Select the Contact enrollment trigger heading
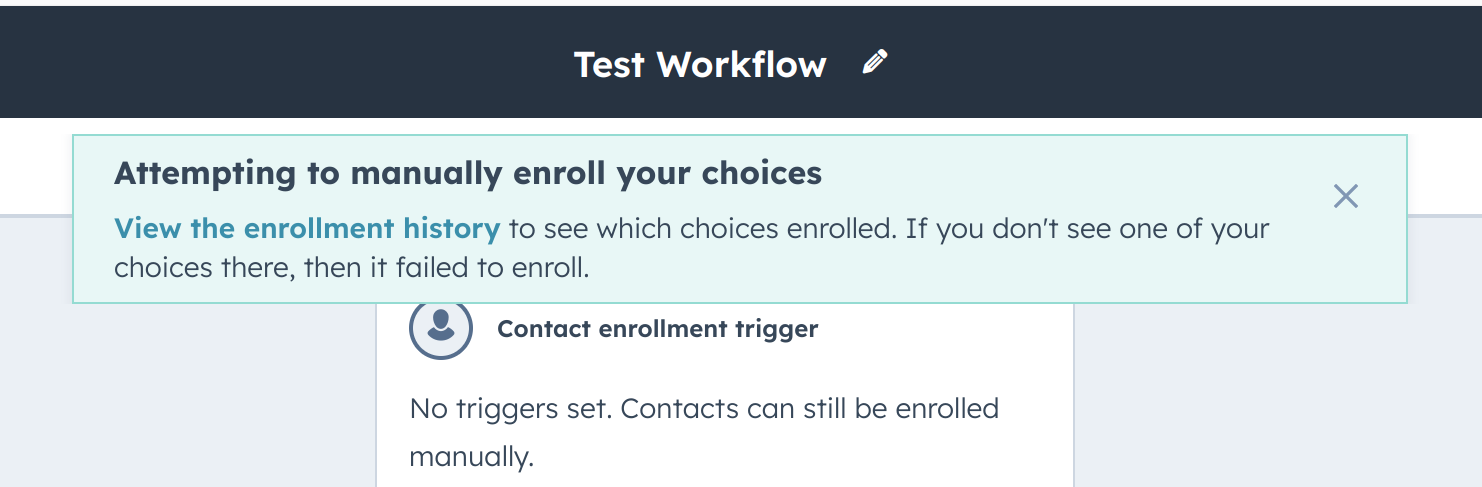Viewport: 1482px width, 487px height. click(658, 328)
